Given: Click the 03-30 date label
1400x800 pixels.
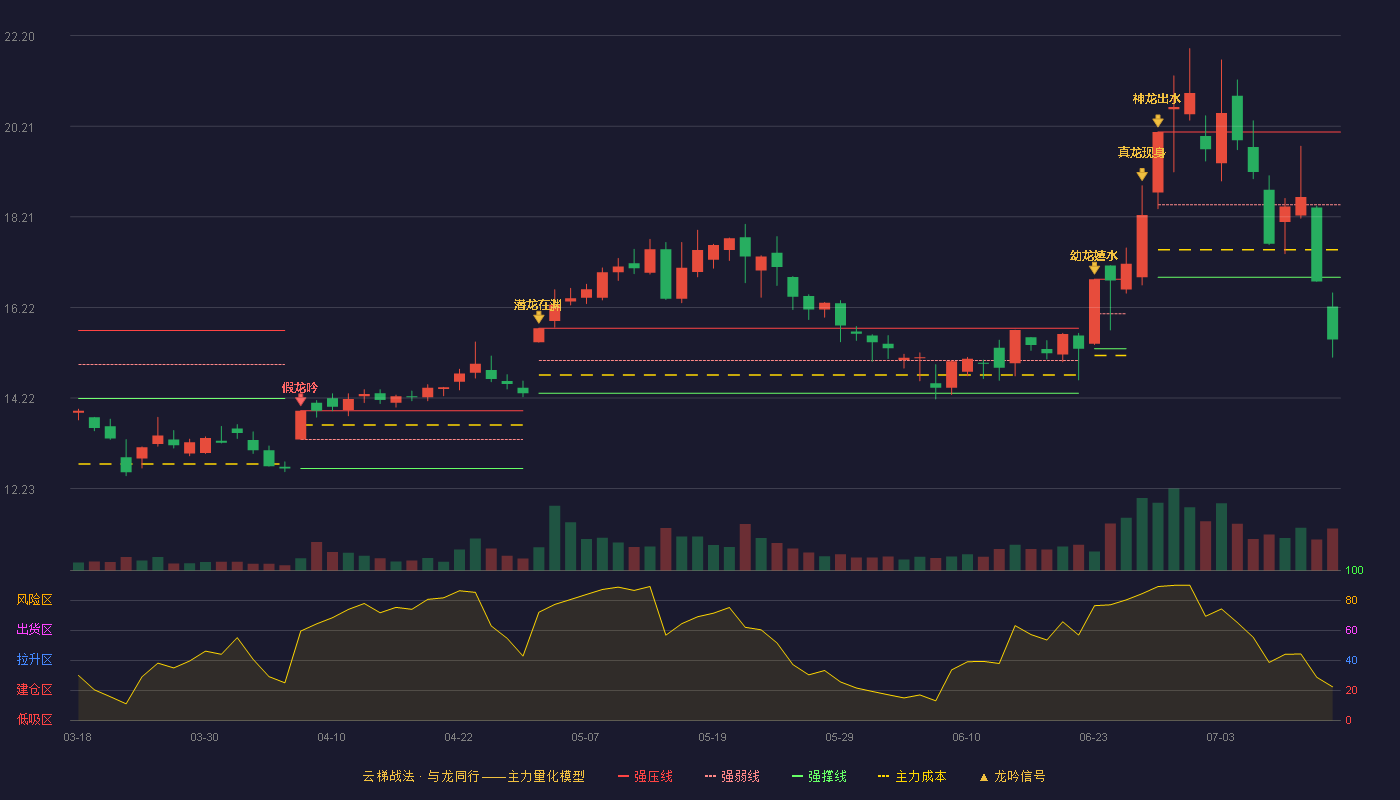Looking at the screenshot, I should pos(204,737).
